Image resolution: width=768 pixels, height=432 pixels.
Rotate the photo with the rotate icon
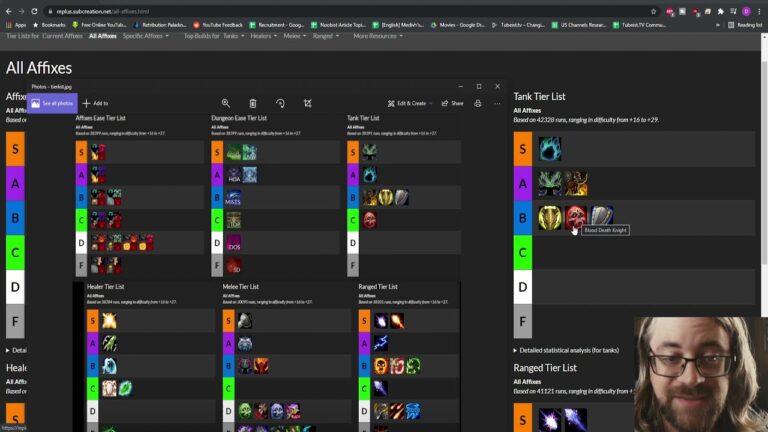pyautogui.click(x=280, y=103)
